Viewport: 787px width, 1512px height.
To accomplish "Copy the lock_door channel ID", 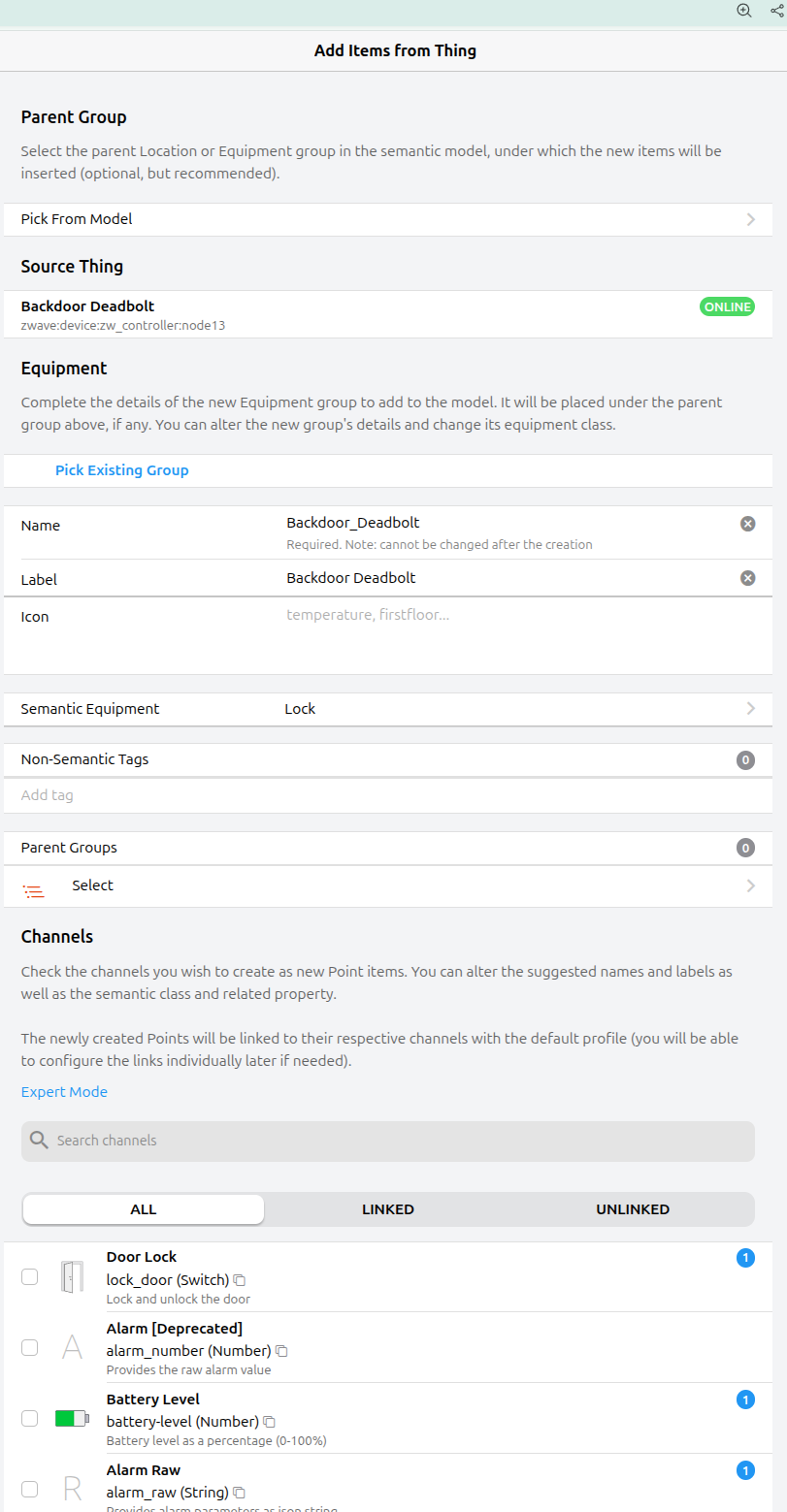I will (240, 1280).
